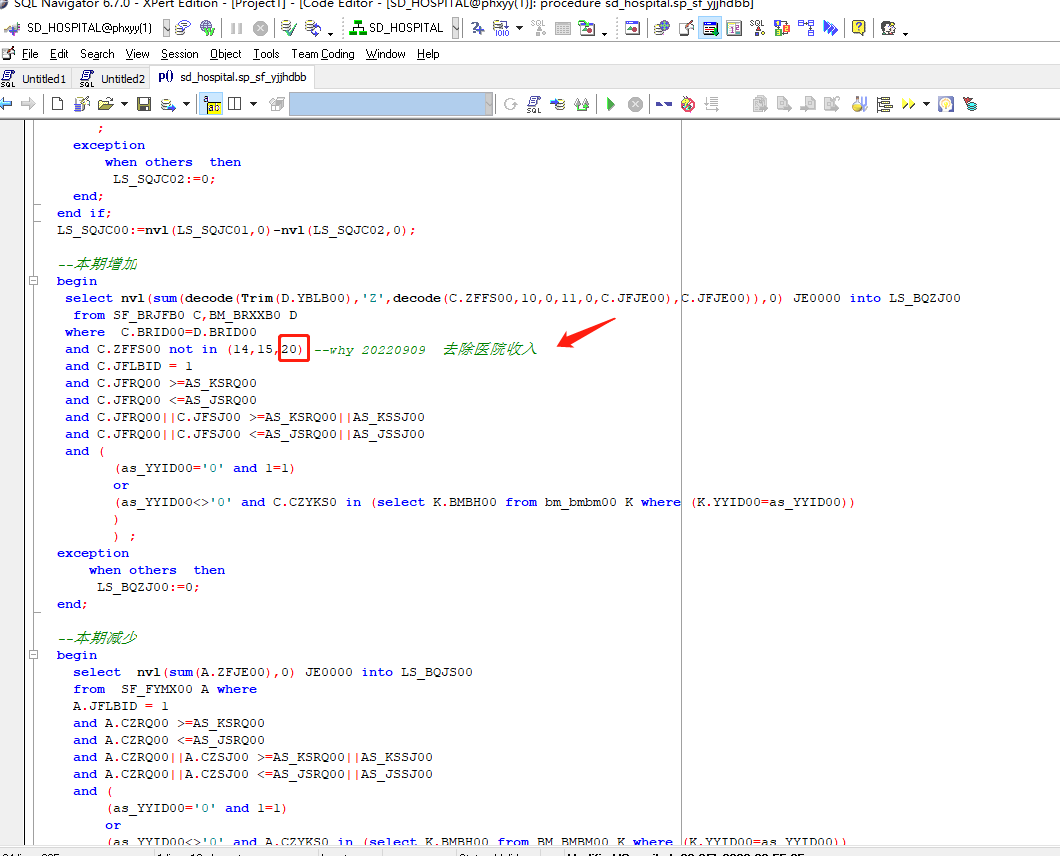This screenshot has width=1060, height=856.
Task: Click the database with 1010 binary icon
Action: [501, 28]
